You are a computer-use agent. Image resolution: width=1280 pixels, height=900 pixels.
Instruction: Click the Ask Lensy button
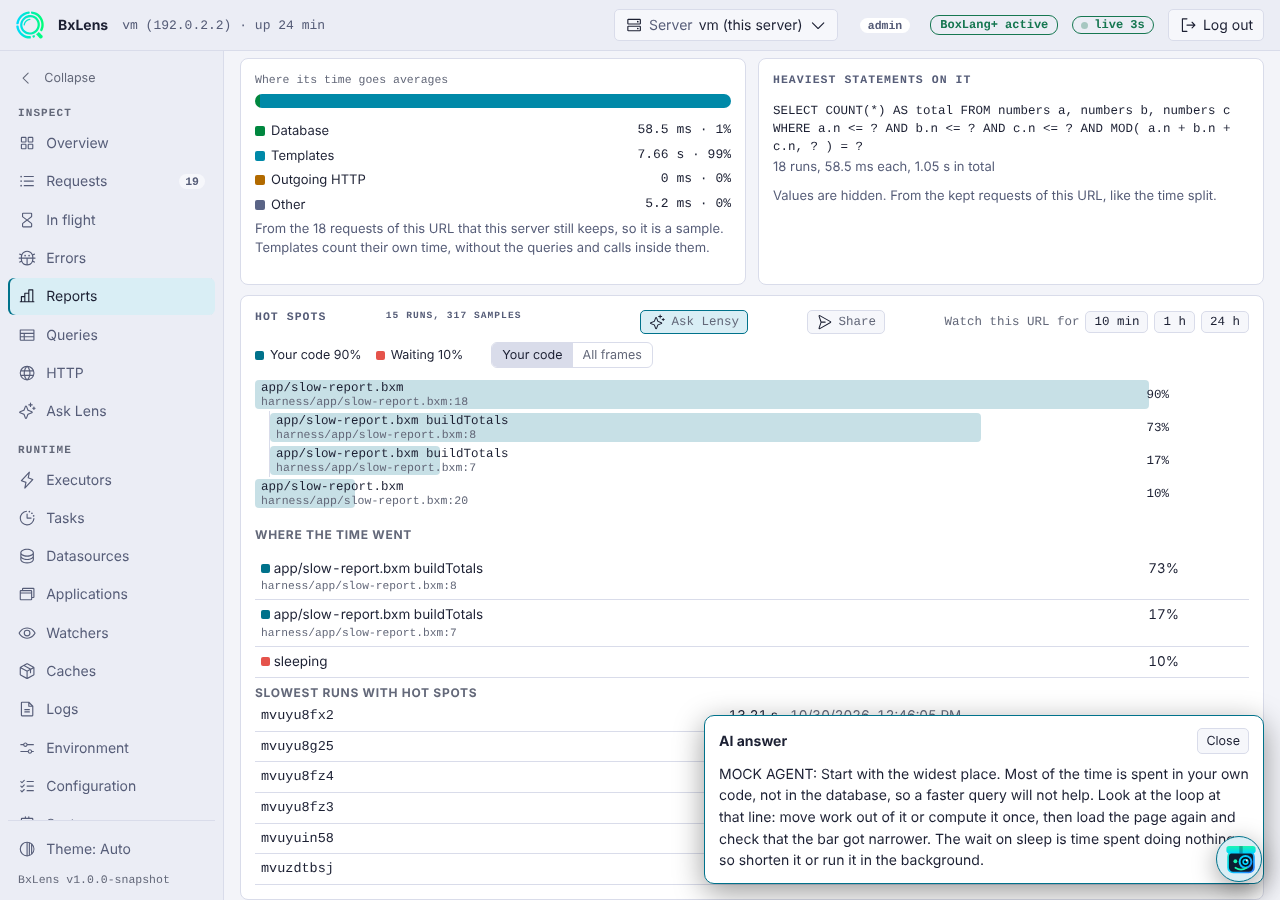tap(694, 322)
